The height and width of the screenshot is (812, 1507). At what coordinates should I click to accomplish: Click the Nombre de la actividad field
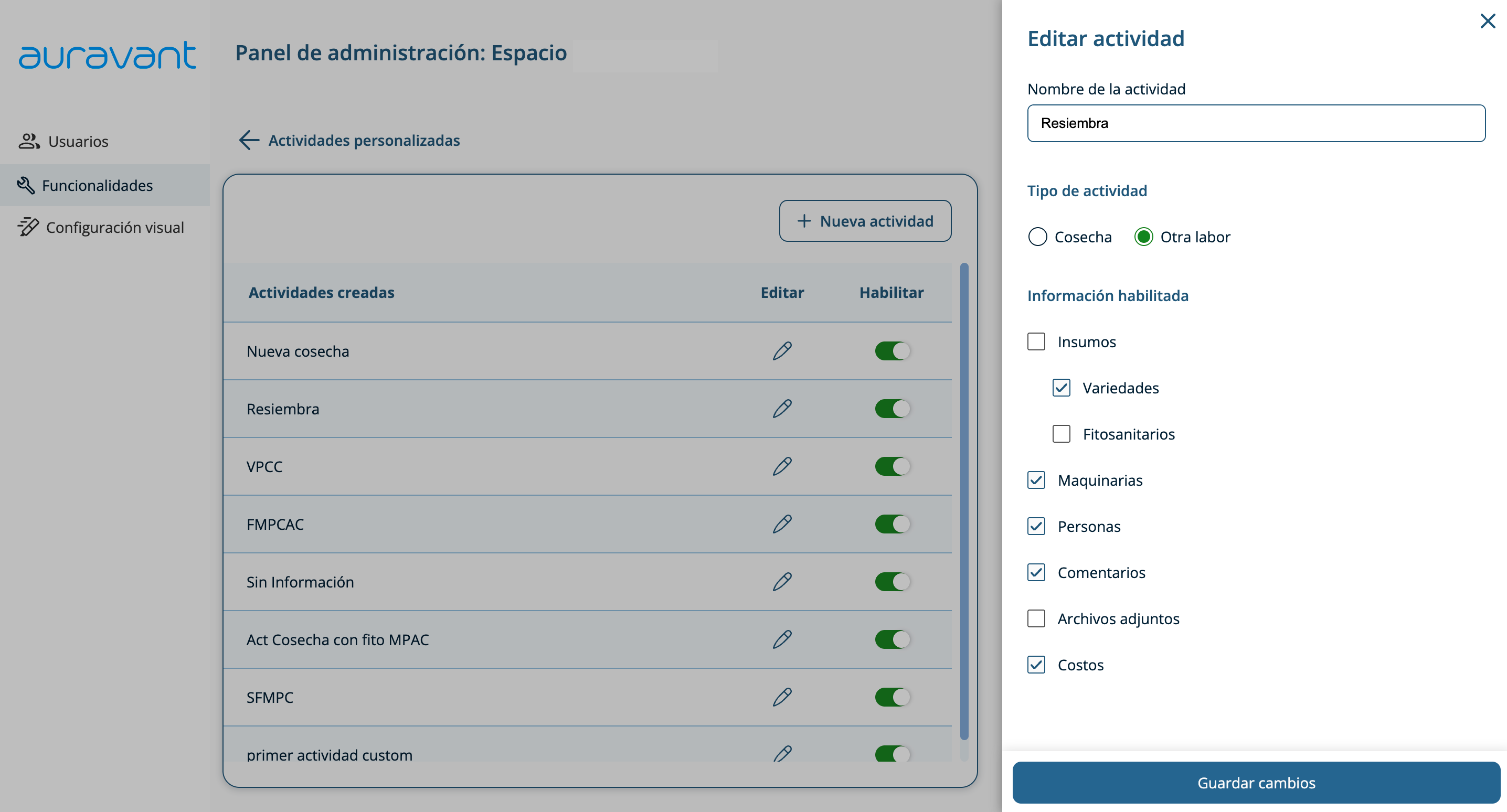[x=1256, y=123]
